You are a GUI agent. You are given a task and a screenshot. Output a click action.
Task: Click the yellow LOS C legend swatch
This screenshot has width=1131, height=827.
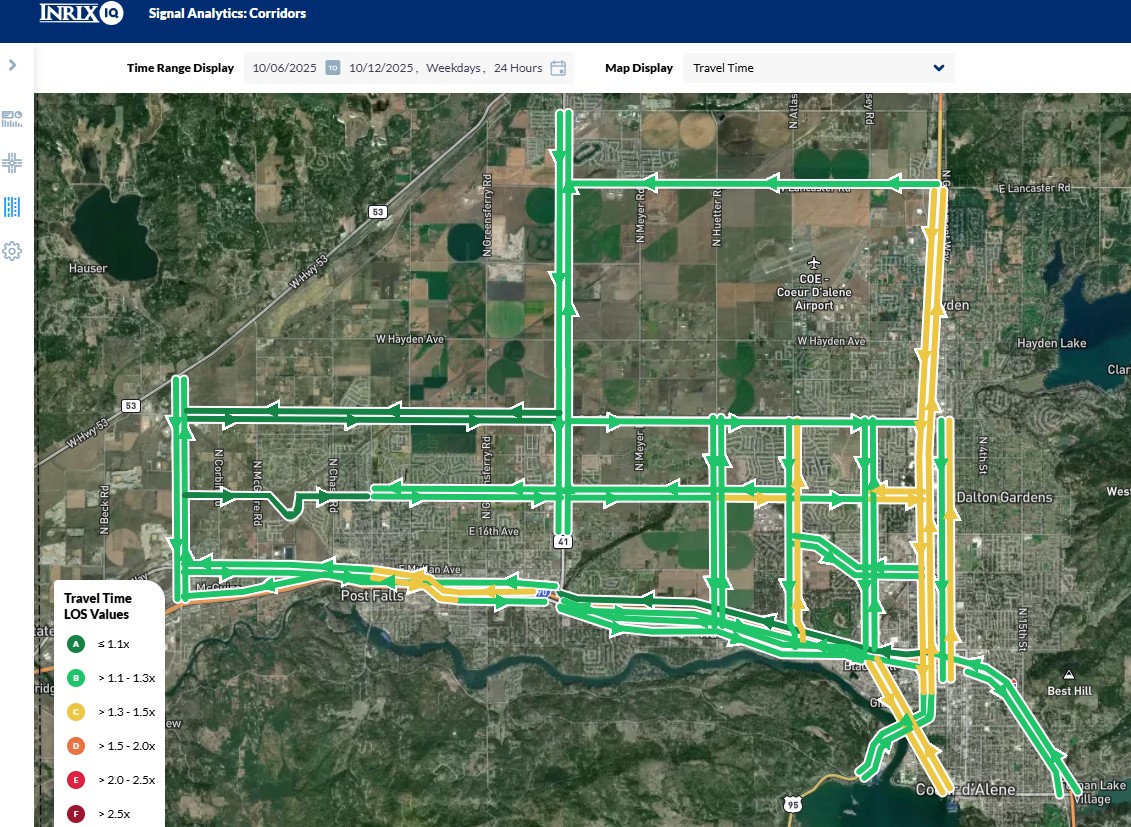[x=76, y=712]
